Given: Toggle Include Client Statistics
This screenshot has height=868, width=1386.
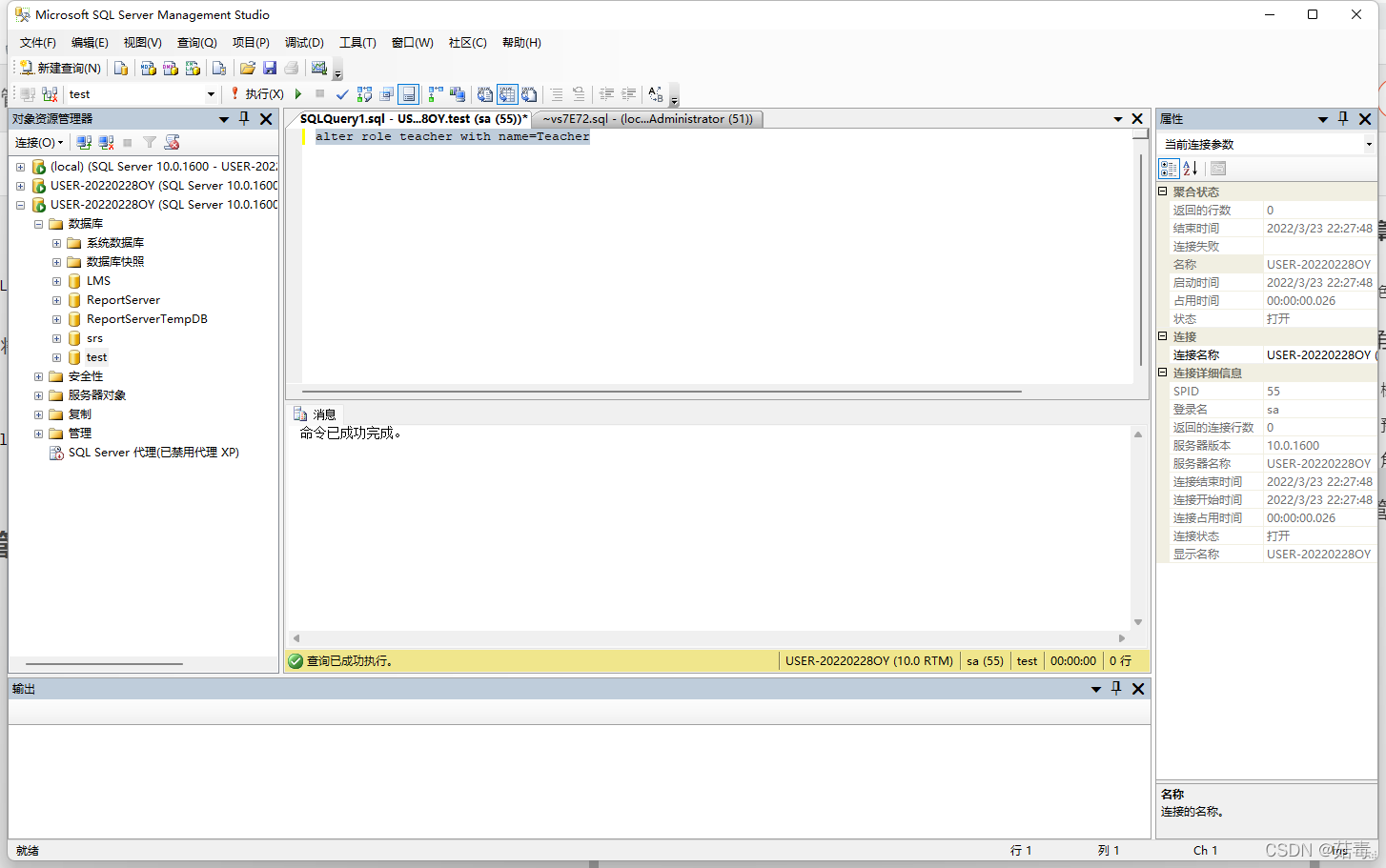Looking at the screenshot, I should coord(458,94).
